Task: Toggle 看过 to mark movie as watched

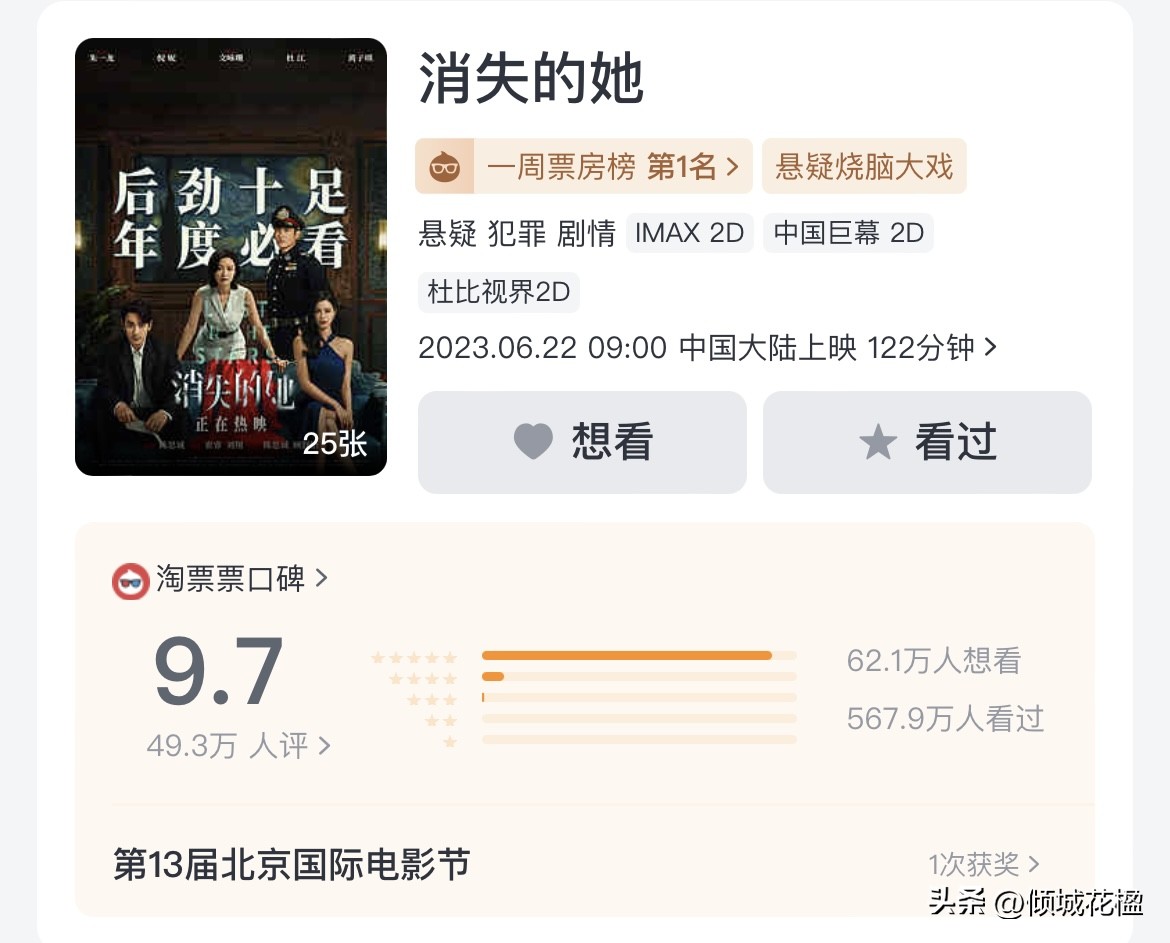Action: point(926,442)
